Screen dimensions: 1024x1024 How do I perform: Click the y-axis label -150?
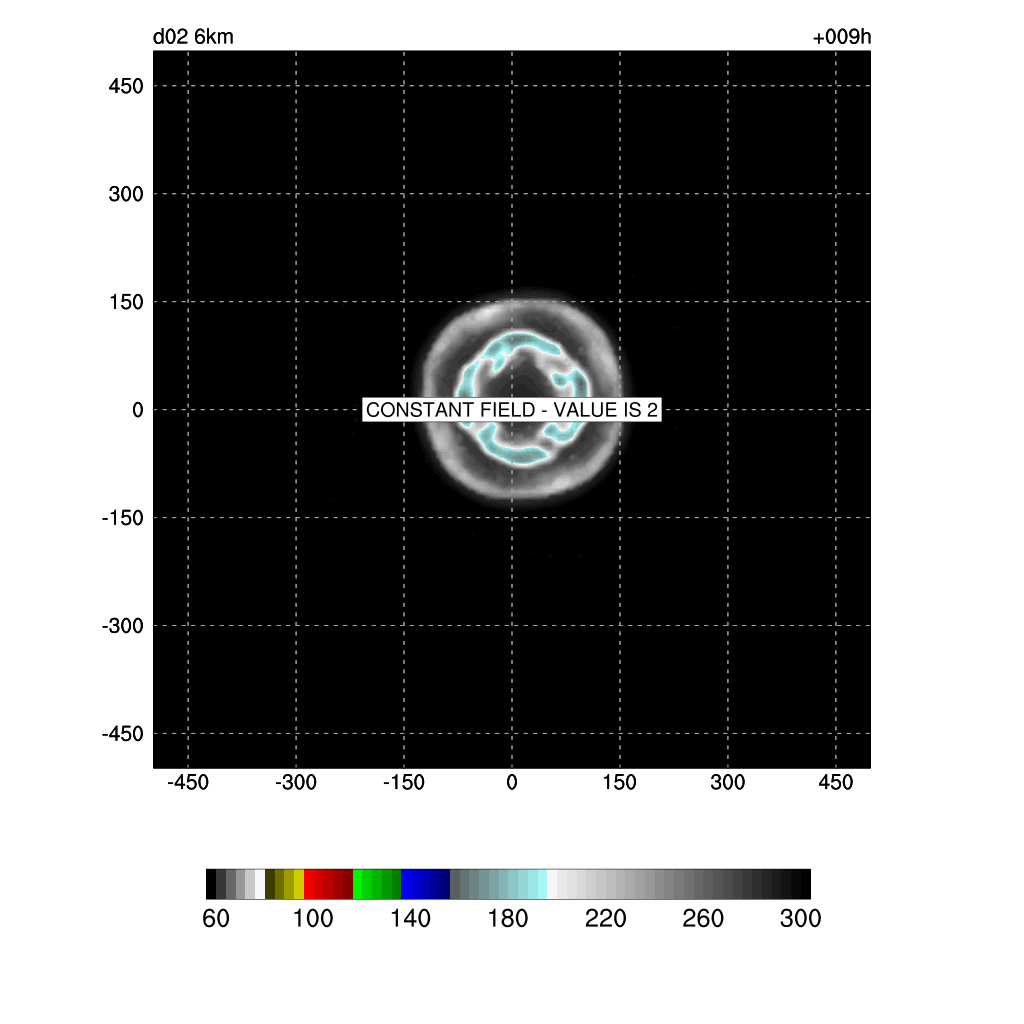click(123, 518)
